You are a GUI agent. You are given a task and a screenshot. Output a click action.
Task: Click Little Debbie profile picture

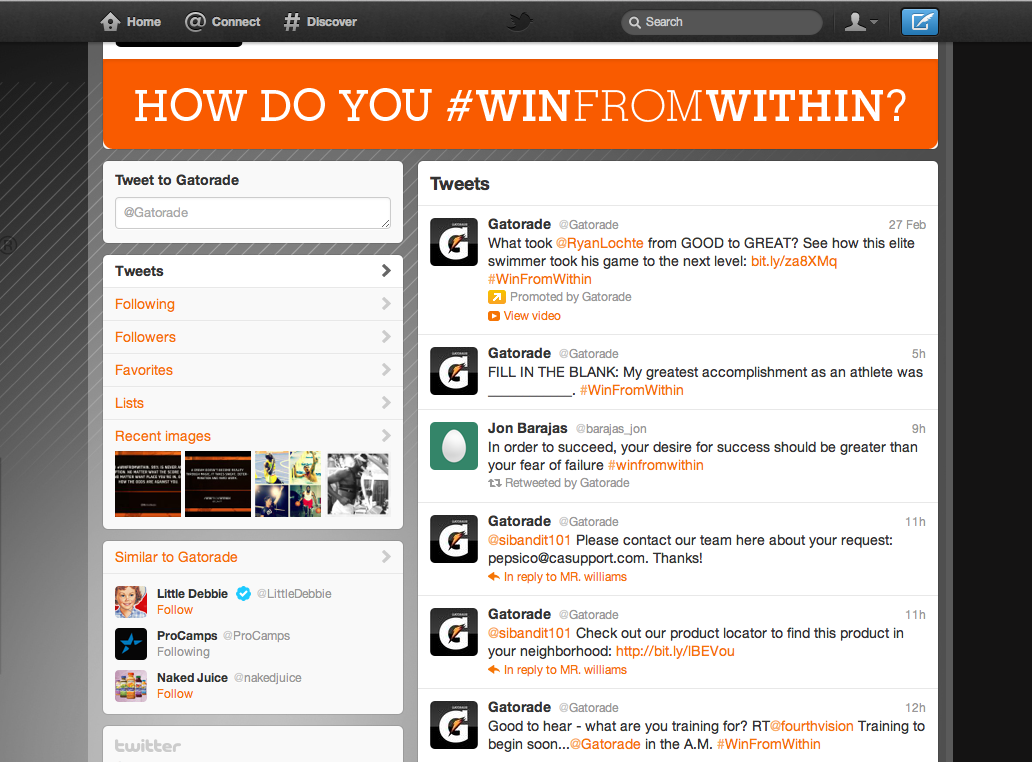coord(131,602)
